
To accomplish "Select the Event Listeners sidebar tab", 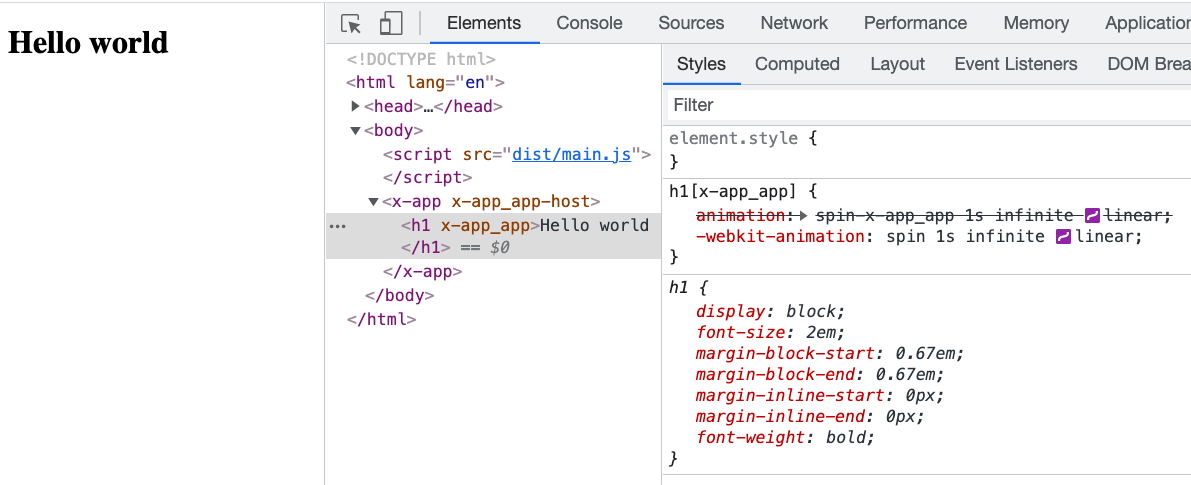I will (x=1016, y=64).
